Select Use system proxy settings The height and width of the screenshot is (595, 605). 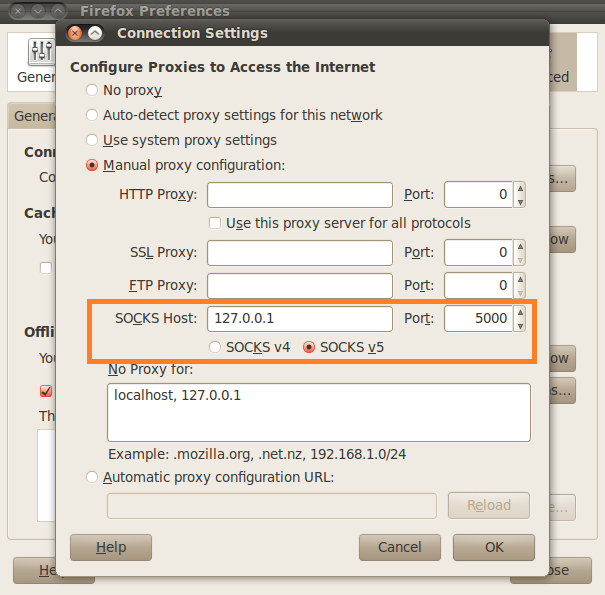click(x=92, y=140)
